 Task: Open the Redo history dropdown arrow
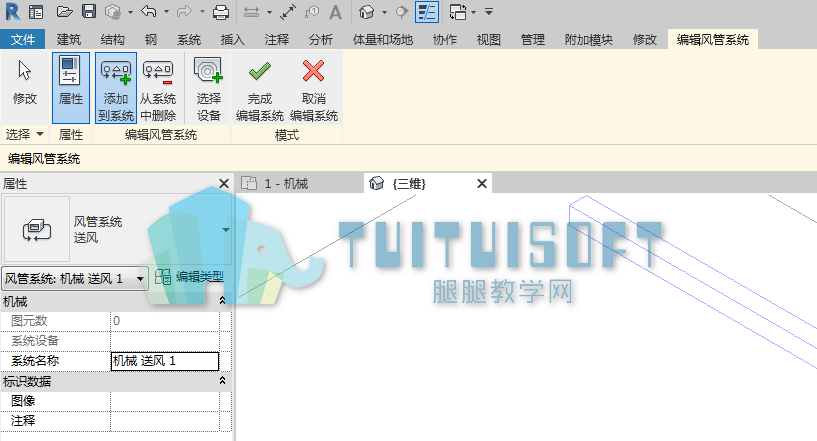pos(202,11)
